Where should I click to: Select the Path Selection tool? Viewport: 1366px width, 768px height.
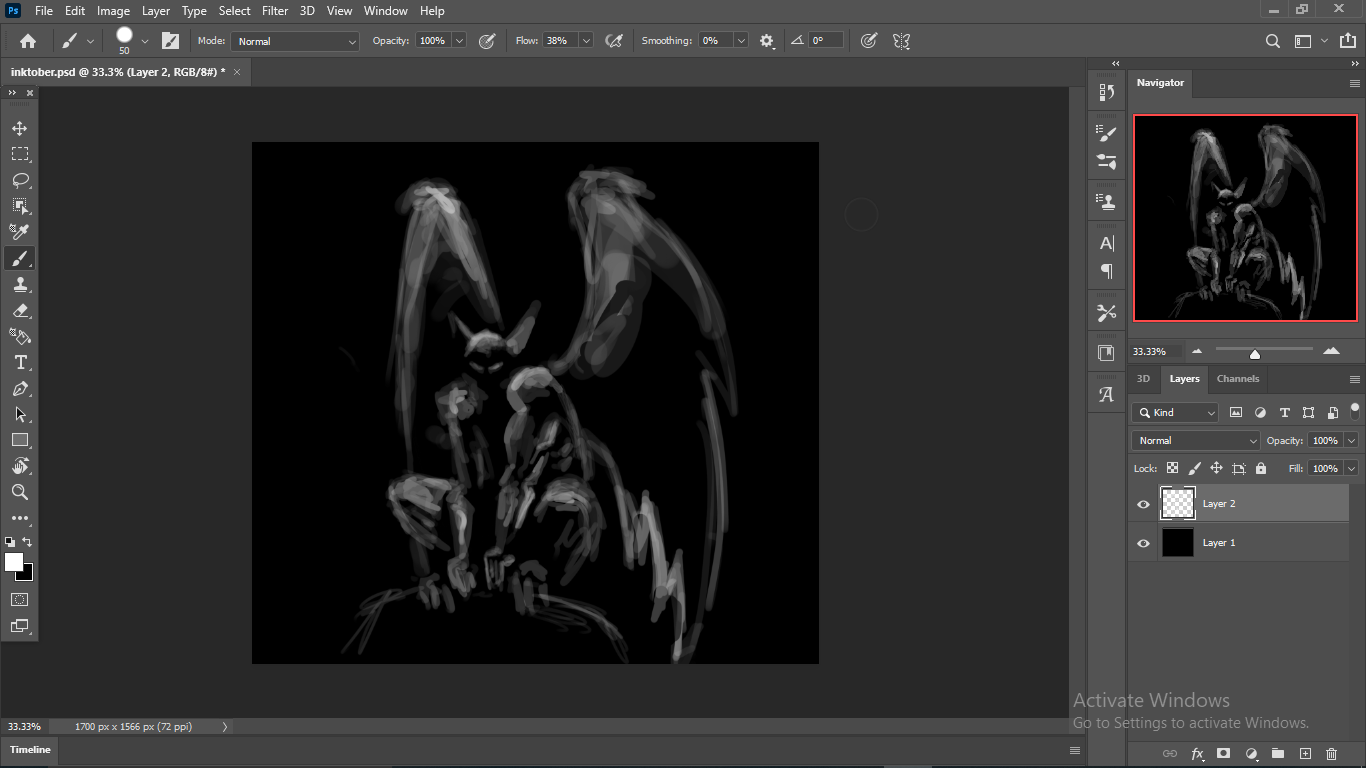click(20, 414)
